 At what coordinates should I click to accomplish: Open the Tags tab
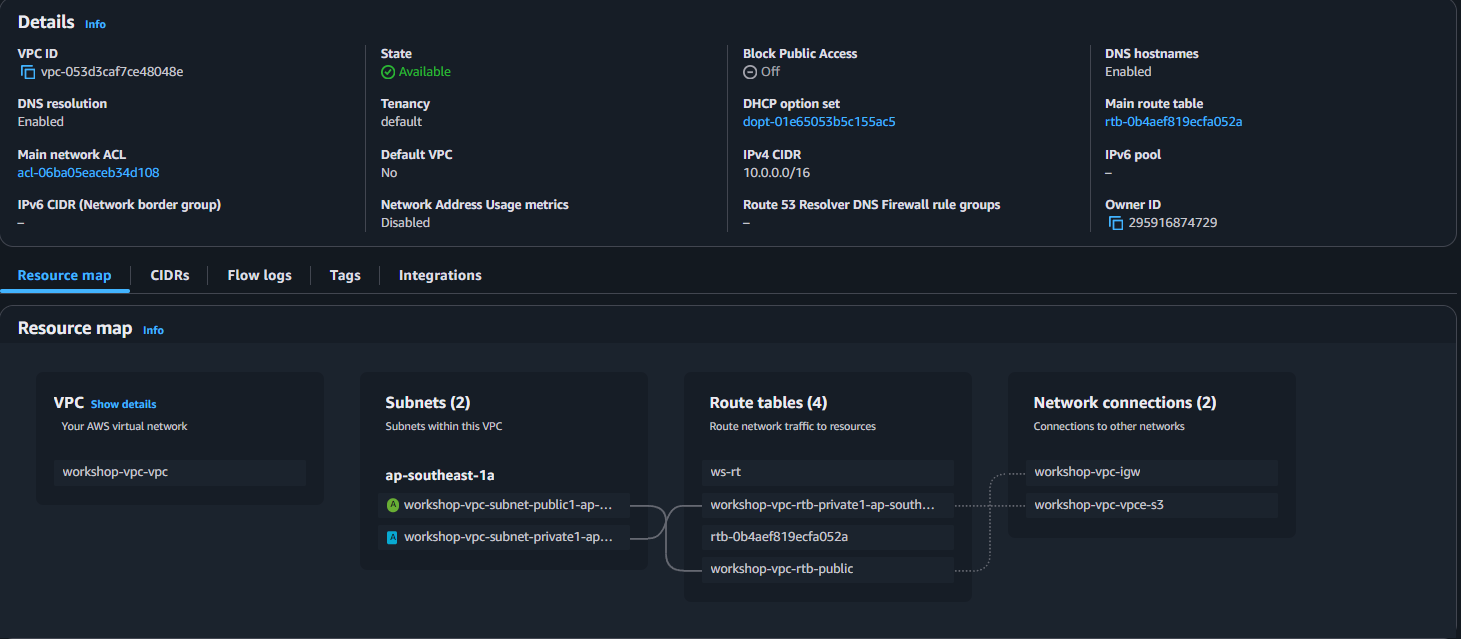pos(344,275)
